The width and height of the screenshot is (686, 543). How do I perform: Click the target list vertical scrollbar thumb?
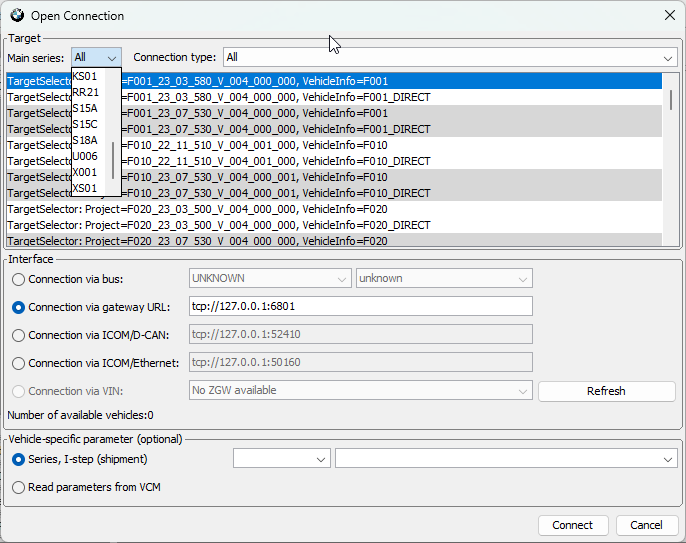coord(670,100)
